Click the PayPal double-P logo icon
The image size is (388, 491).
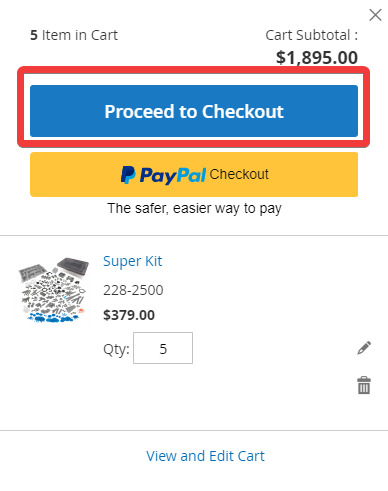128,175
